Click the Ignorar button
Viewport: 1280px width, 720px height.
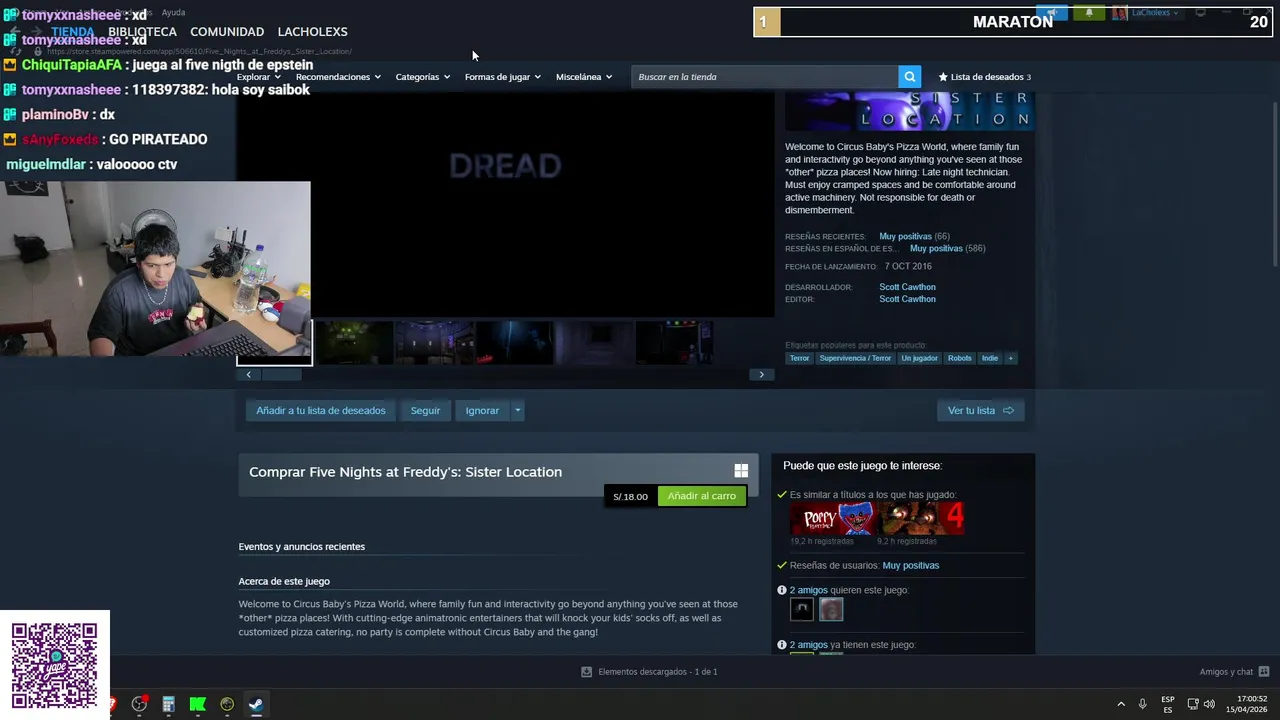pos(482,410)
